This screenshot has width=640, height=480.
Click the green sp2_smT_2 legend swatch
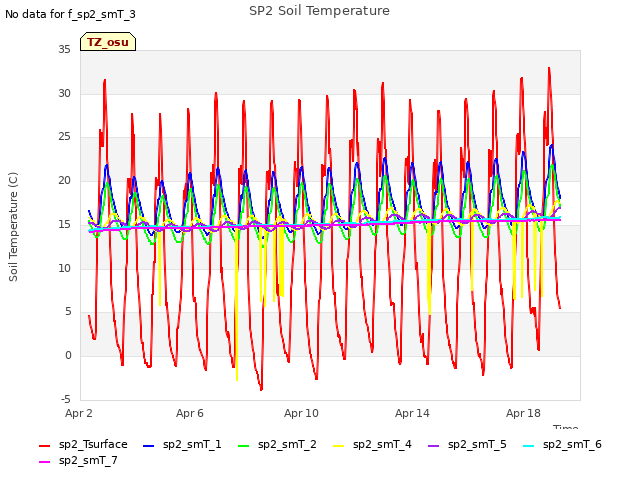click(x=243, y=446)
